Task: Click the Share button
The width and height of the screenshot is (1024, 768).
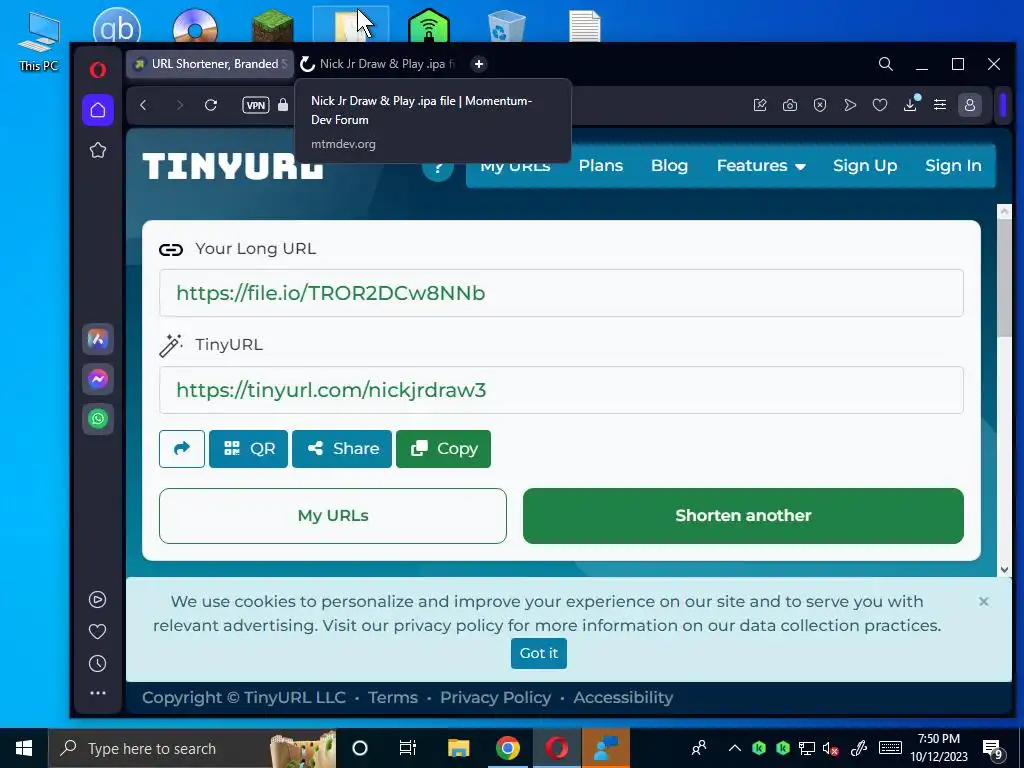Action: (x=342, y=449)
